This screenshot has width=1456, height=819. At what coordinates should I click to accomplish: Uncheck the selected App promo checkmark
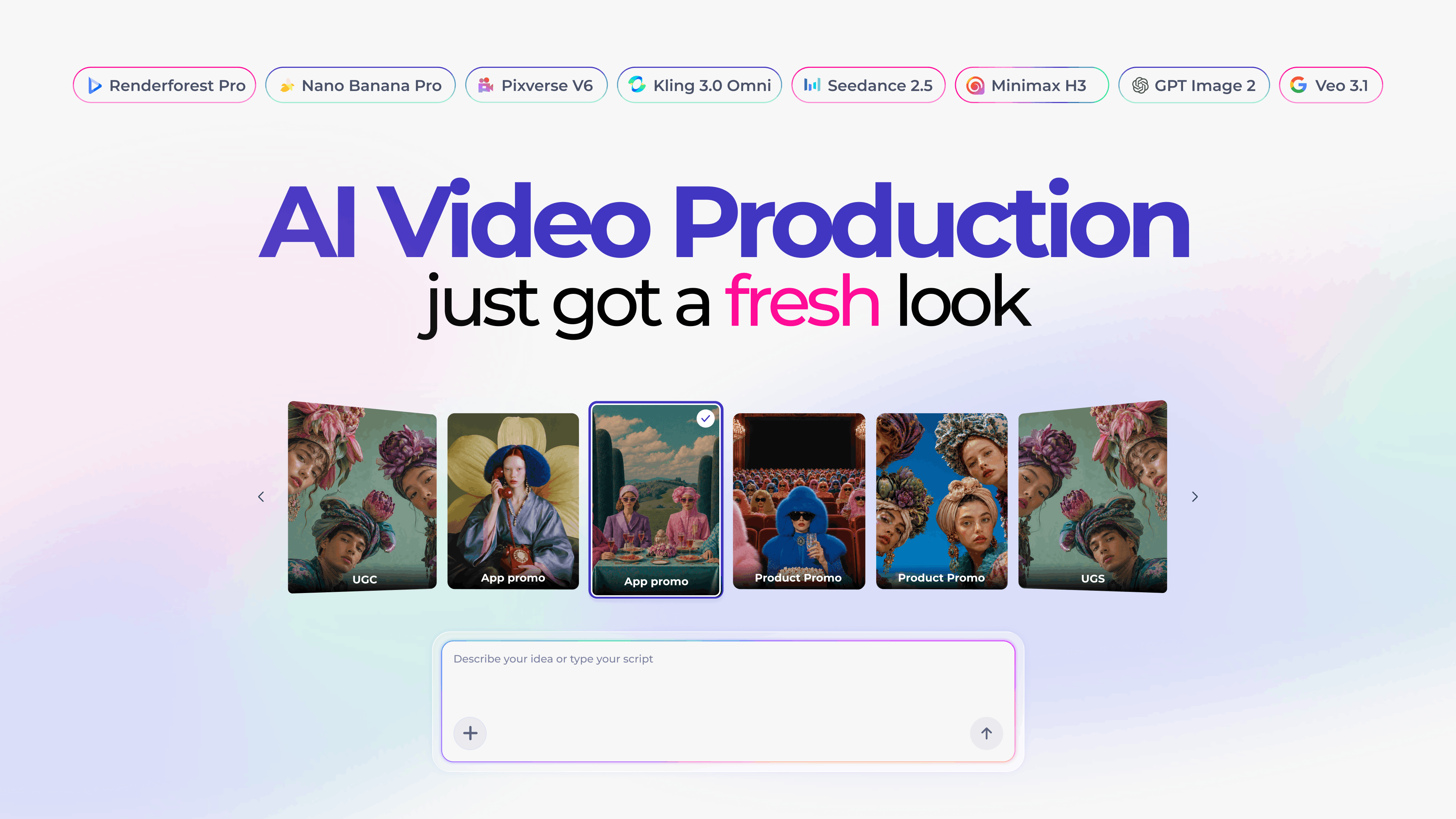(x=705, y=418)
